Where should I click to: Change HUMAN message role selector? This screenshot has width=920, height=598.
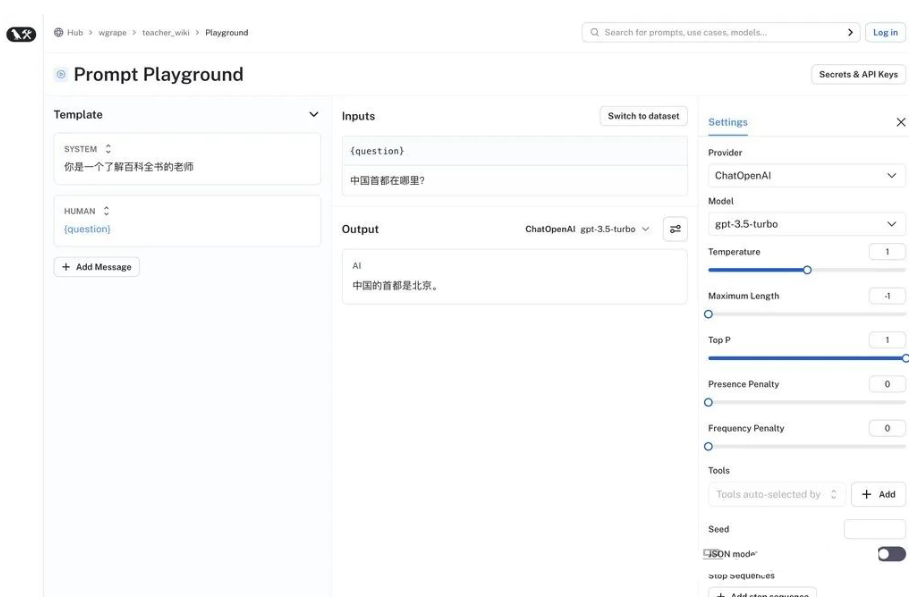[x=106, y=211]
